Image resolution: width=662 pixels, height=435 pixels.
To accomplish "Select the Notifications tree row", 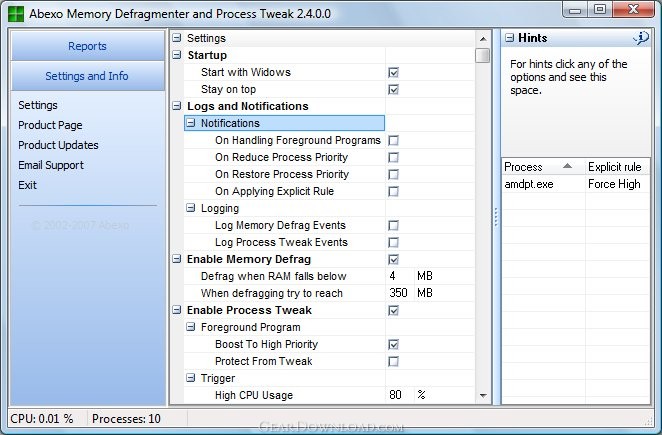I will coord(284,123).
